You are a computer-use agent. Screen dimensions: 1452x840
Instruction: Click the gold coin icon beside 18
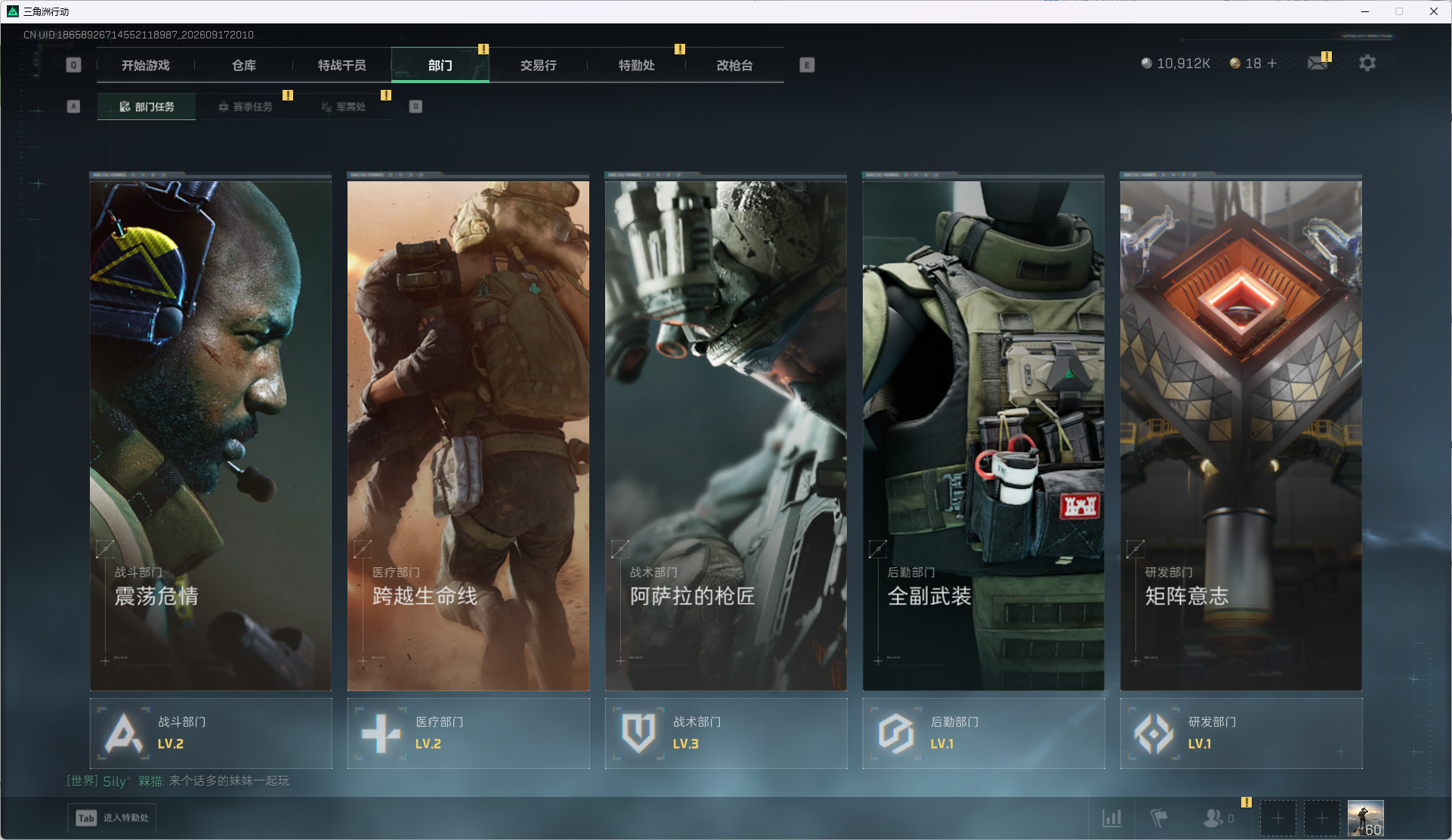coord(1235,63)
